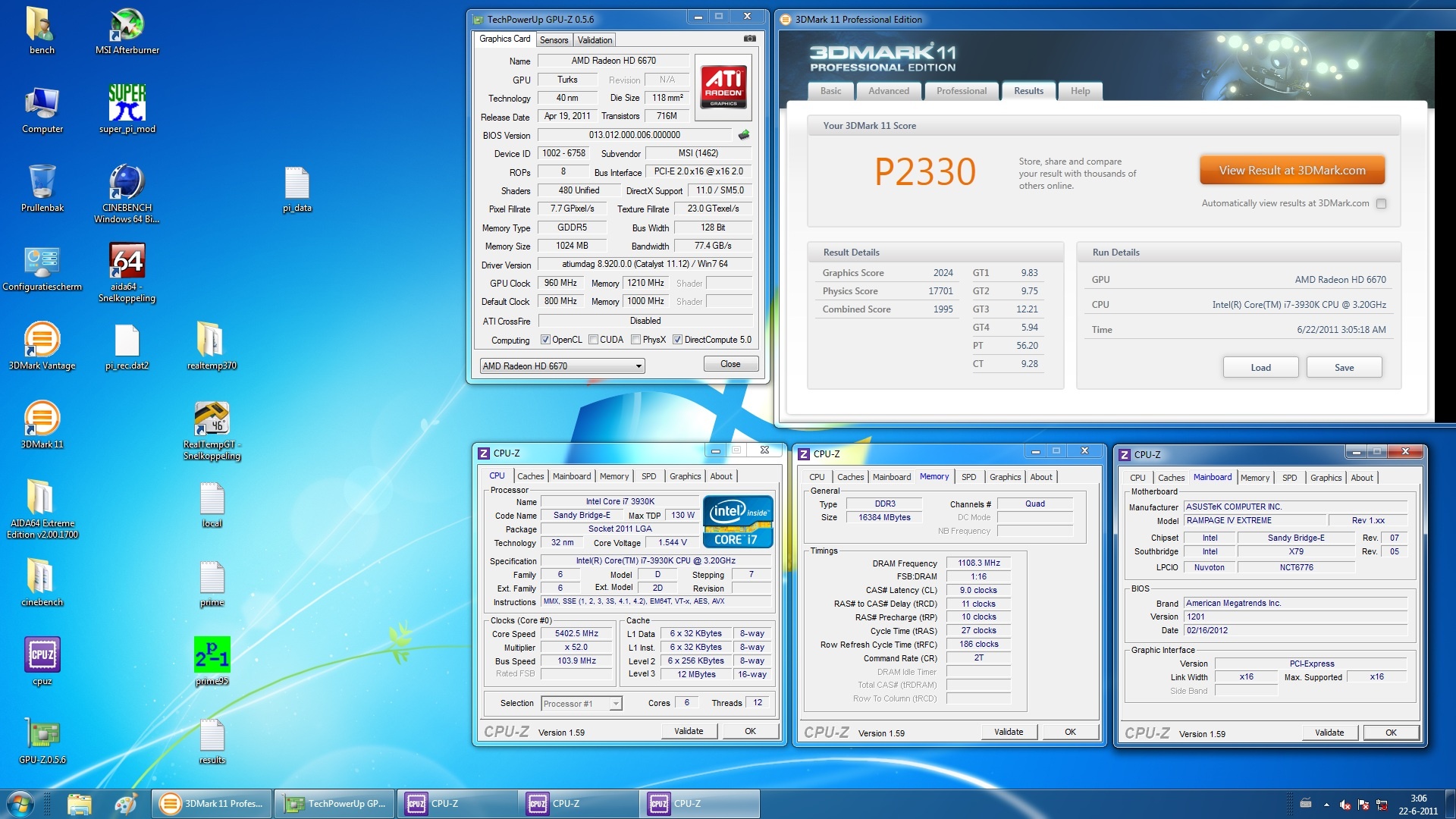The image size is (1456, 819).
Task: Open 3DMark 11 Basic tab
Action: pos(830,91)
